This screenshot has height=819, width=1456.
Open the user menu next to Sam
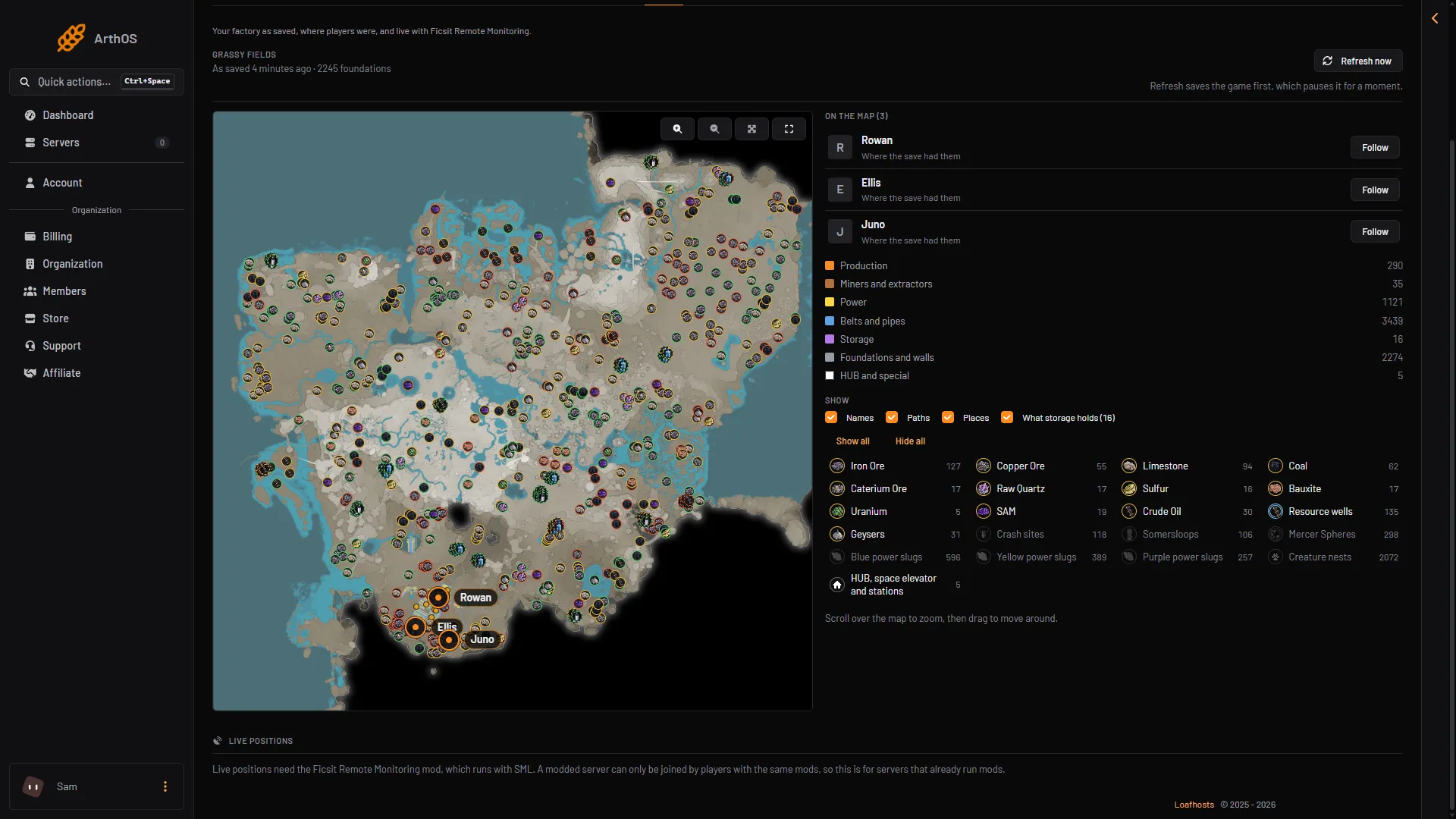[165, 786]
